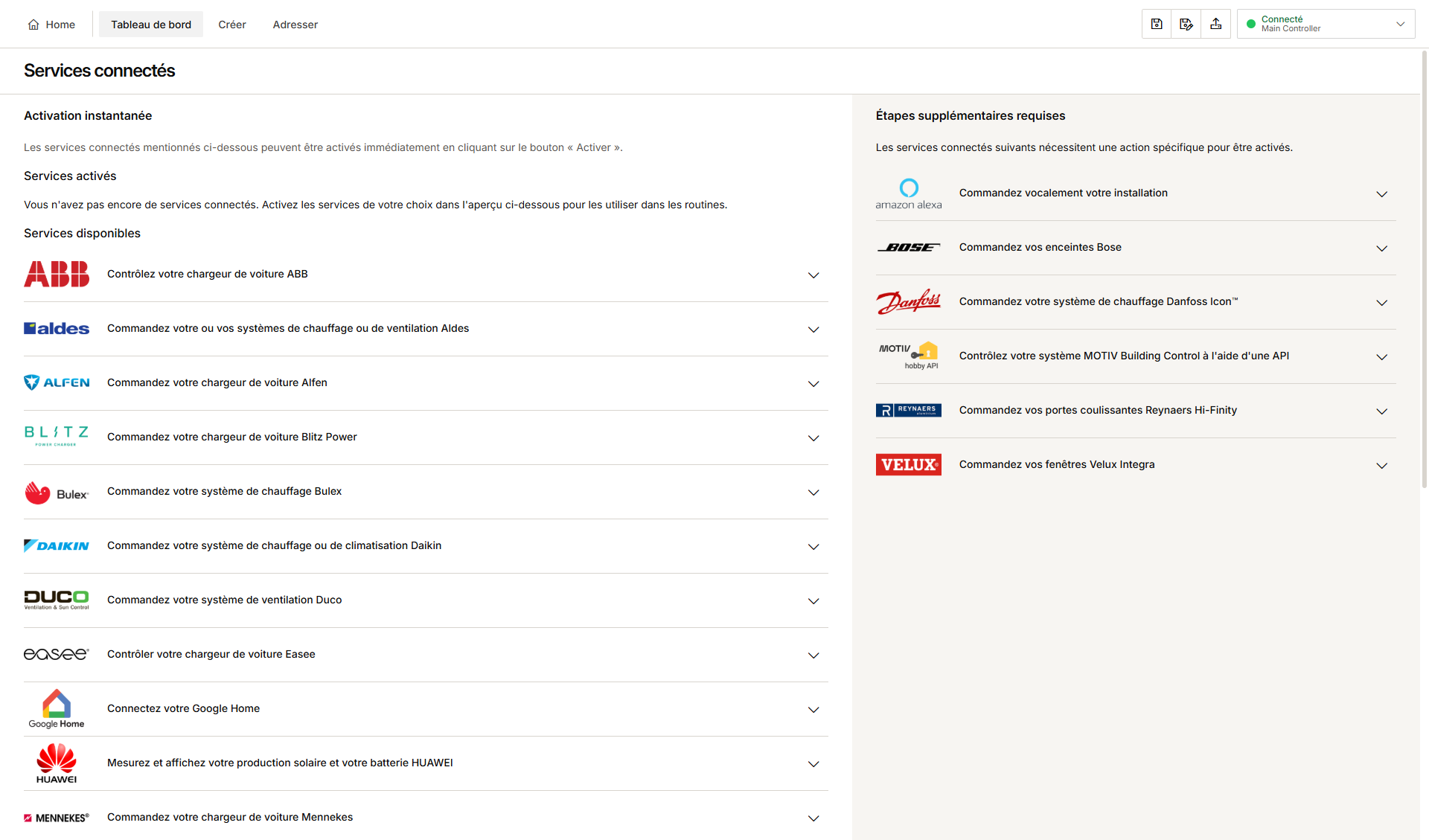Open the Adresser tab

(295, 25)
